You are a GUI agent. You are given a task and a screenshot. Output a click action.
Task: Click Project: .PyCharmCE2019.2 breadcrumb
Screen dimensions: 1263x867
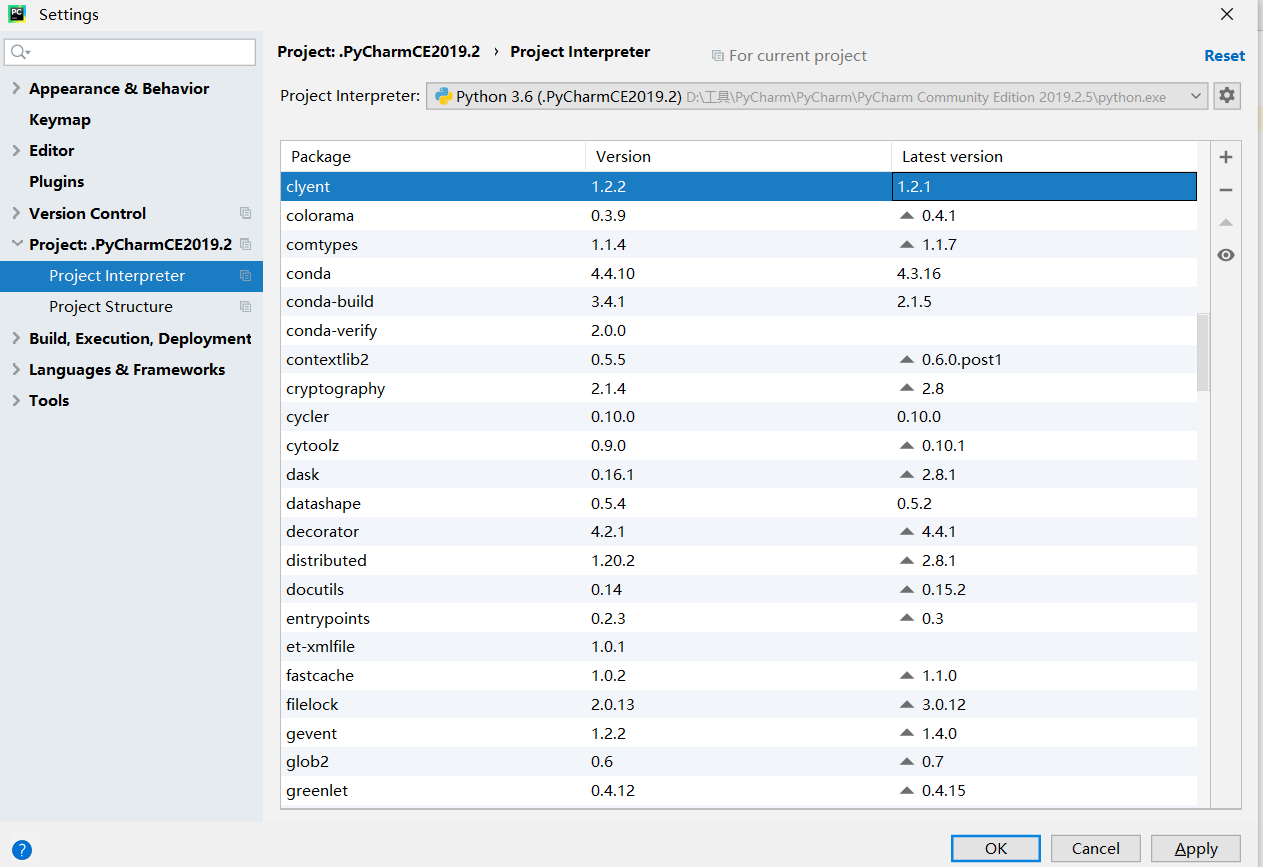point(379,52)
